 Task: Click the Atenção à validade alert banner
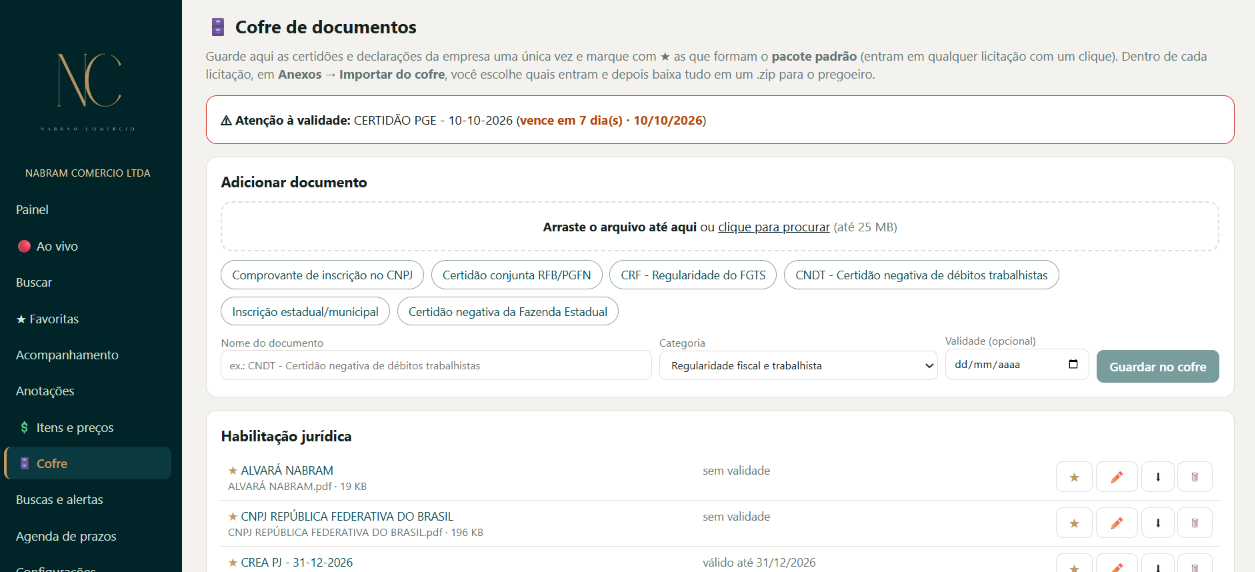coord(720,120)
